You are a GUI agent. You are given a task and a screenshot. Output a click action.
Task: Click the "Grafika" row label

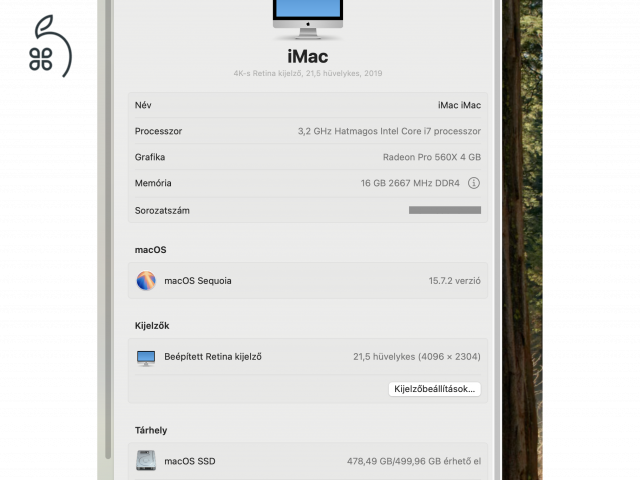(150, 157)
